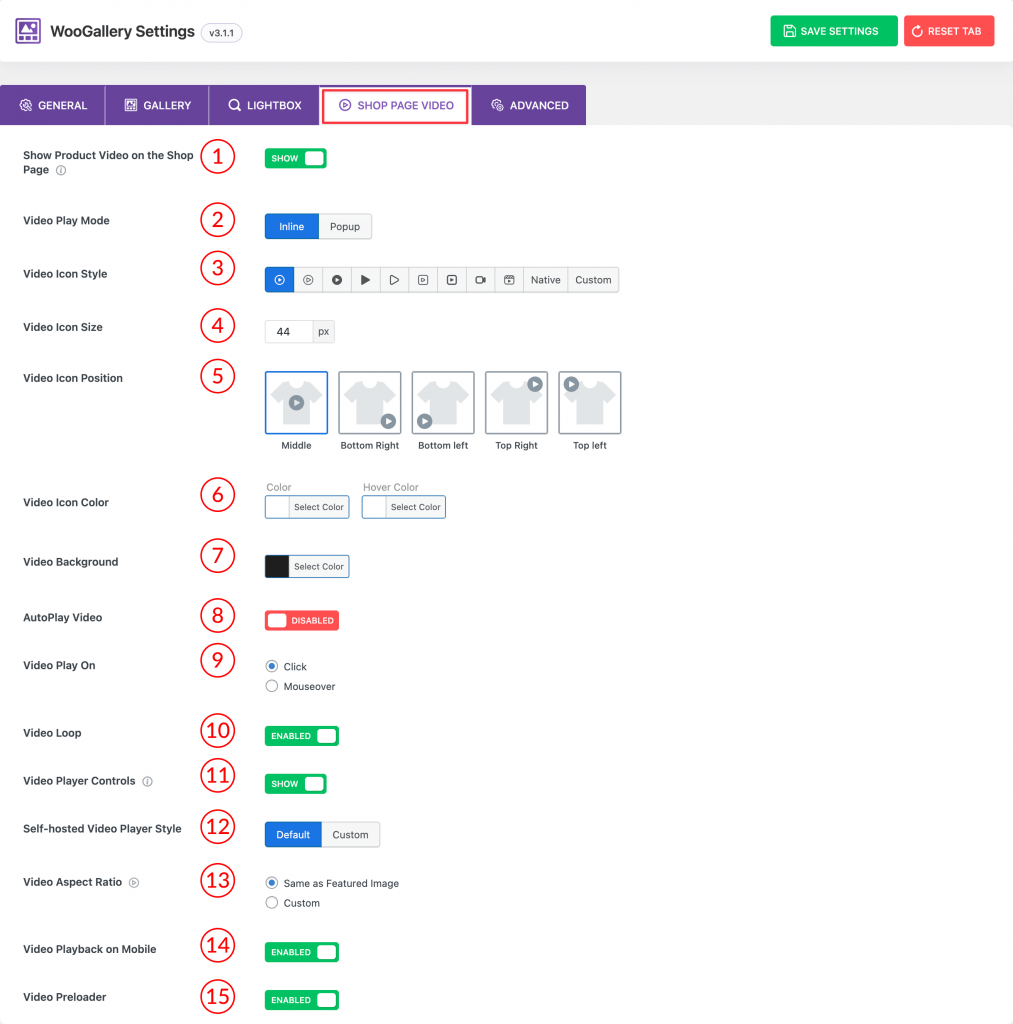The height and width of the screenshot is (1024, 1013).
Task: Turn off the Video Loop toggle
Action: tap(301, 736)
